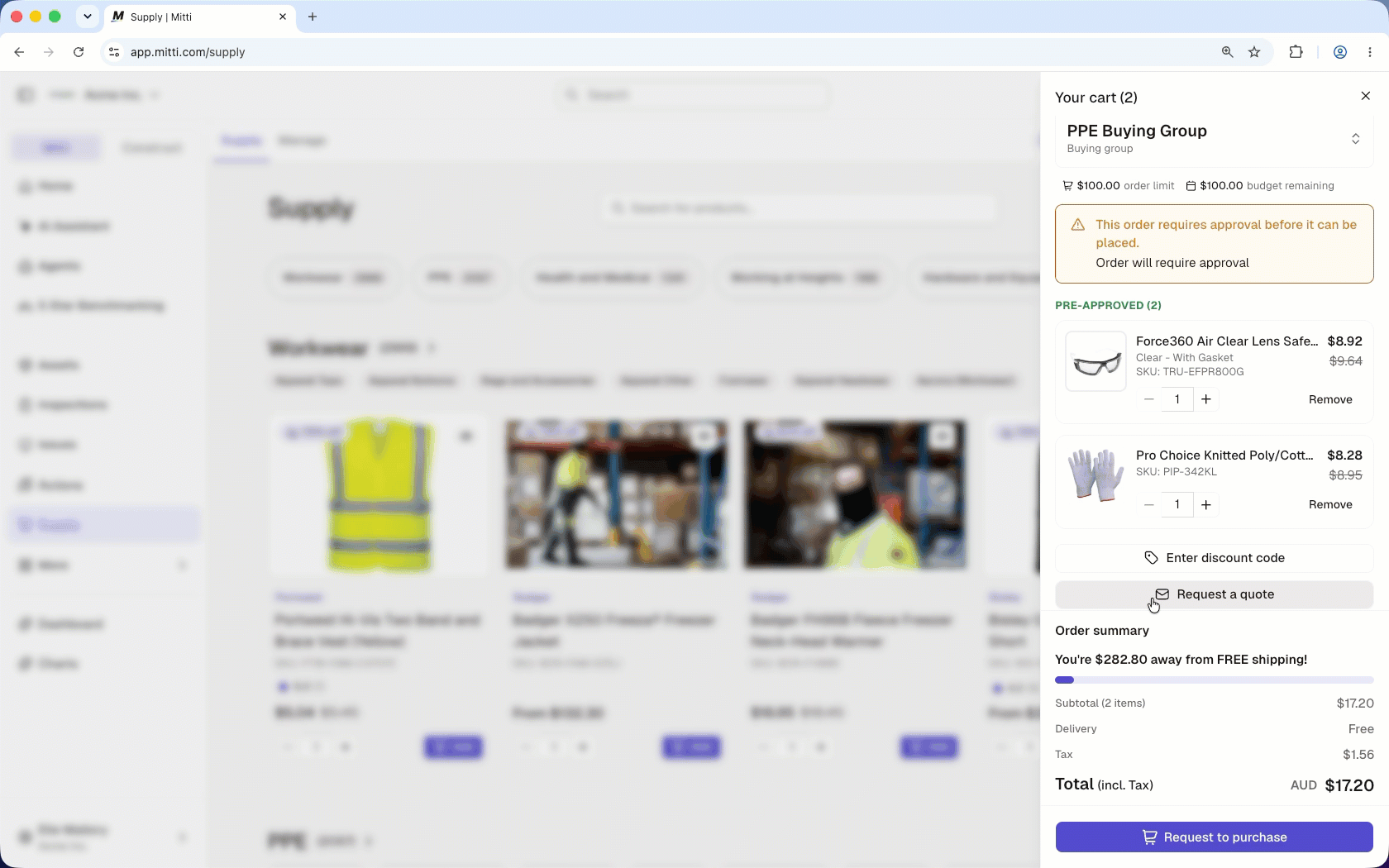Close the Supply | Mitti tab
1389x868 pixels.
click(x=283, y=17)
